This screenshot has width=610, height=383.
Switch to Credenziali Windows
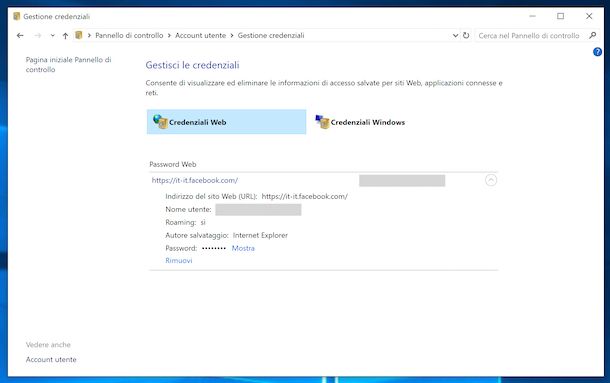point(360,122)
